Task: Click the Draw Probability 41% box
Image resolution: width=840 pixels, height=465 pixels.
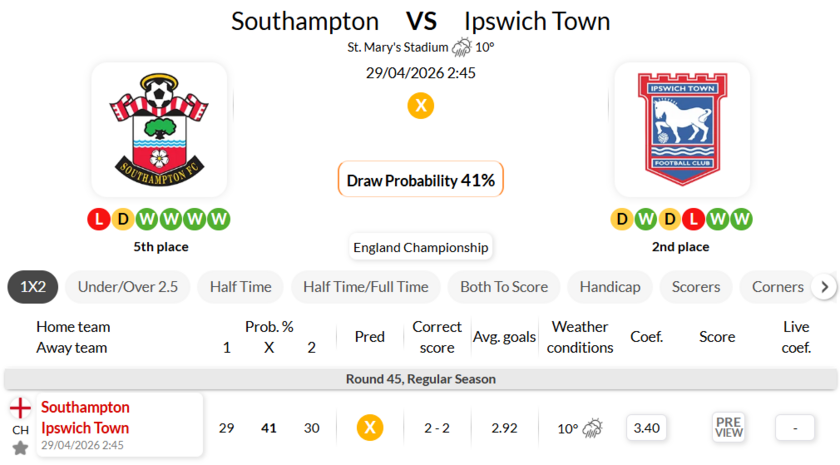Action: pos(420,180)
